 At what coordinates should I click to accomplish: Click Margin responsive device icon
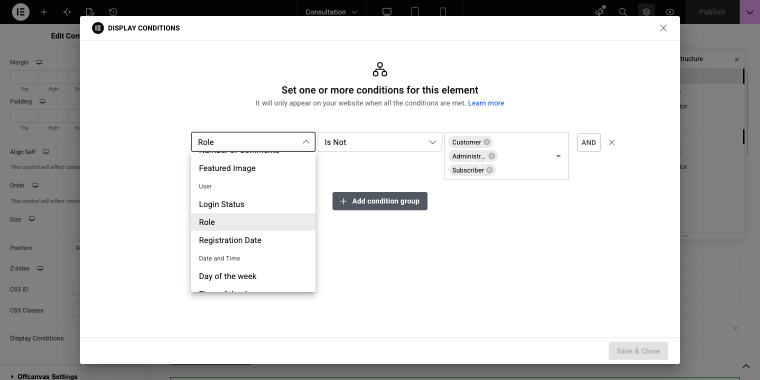39,63
